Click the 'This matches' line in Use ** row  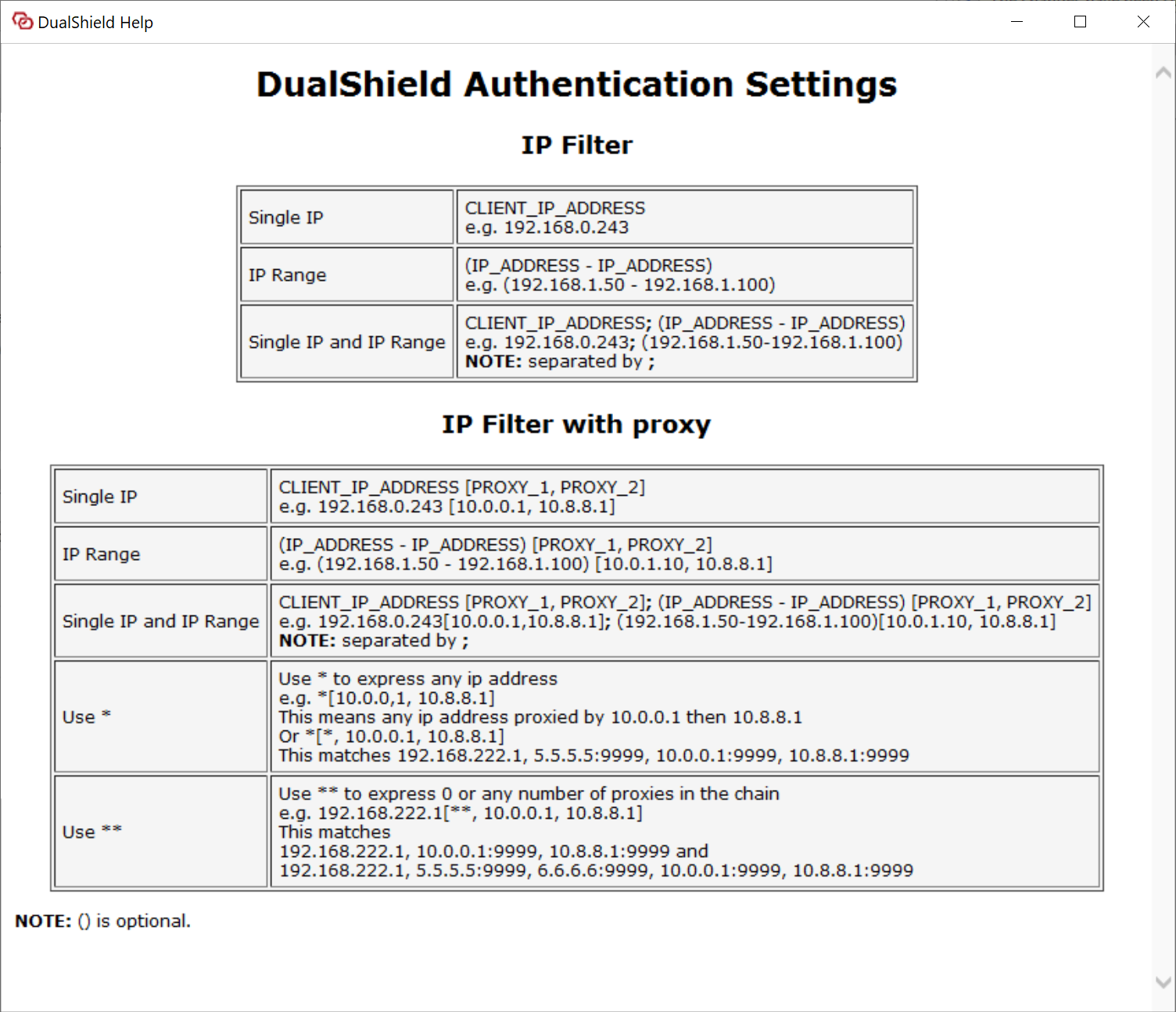(335, 832)
